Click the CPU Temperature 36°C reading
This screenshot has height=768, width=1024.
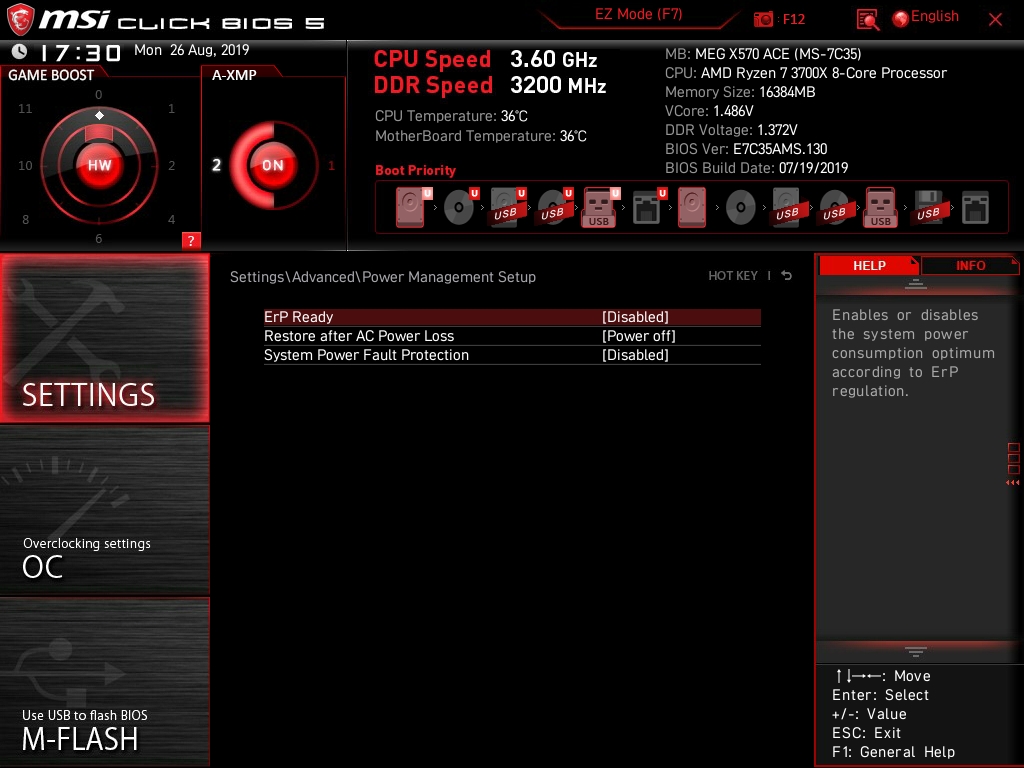click(451, 116)
